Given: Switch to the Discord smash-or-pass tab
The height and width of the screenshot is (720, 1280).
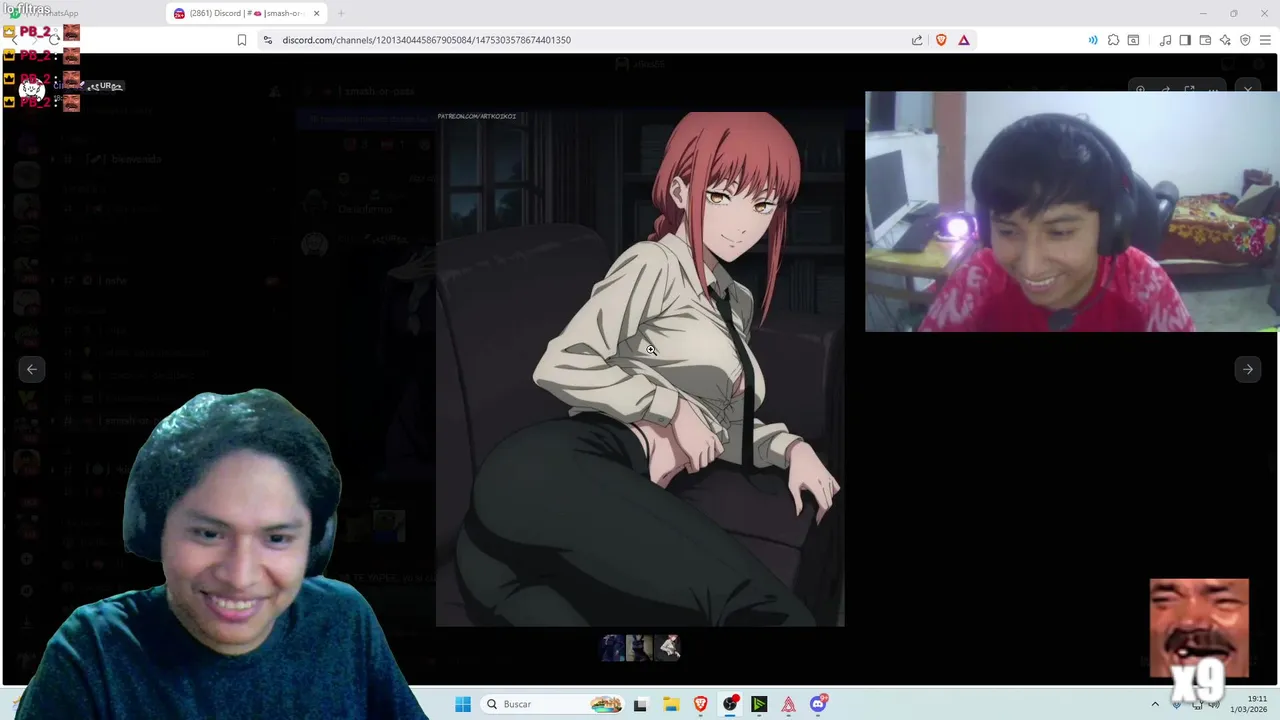Looking at the screenshot, I should [x=247, y=13].
